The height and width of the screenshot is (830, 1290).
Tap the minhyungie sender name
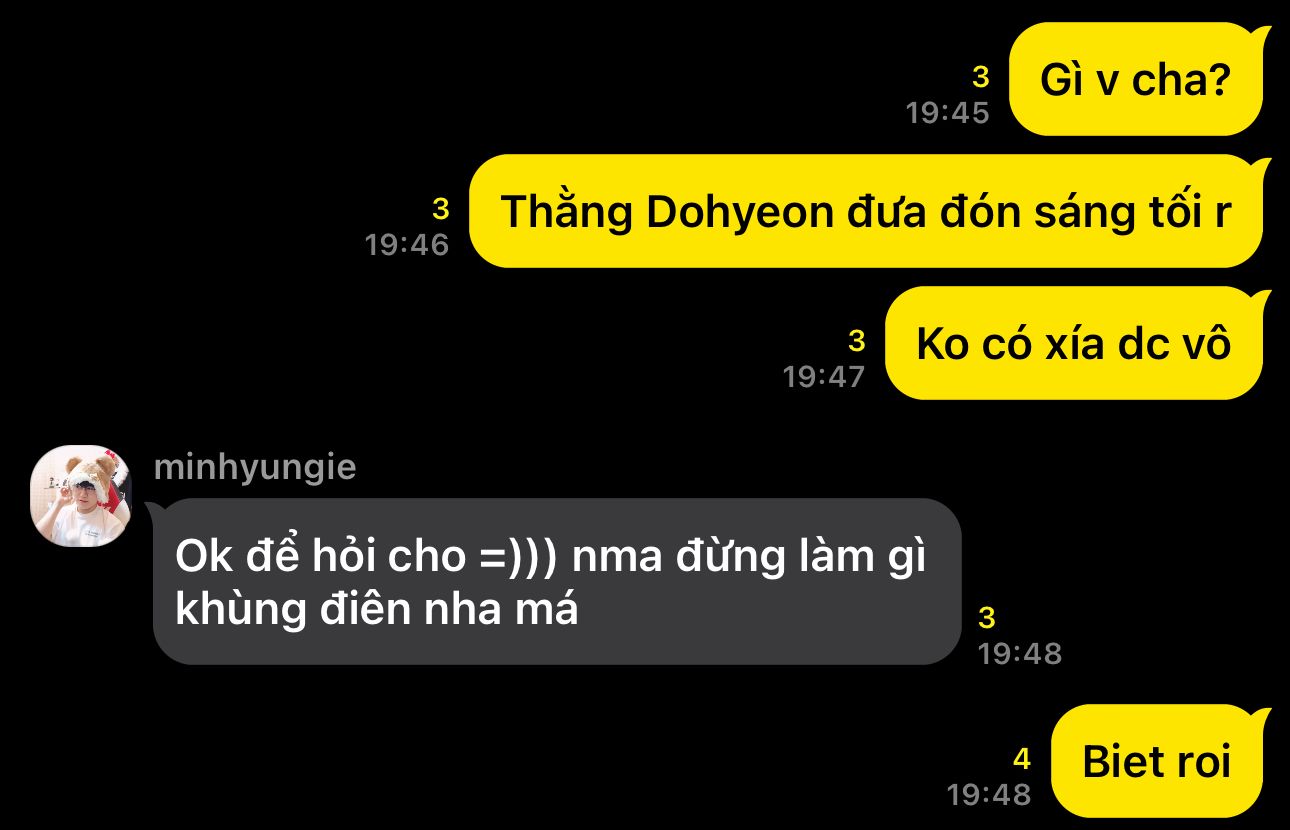[x=255, y=467]
